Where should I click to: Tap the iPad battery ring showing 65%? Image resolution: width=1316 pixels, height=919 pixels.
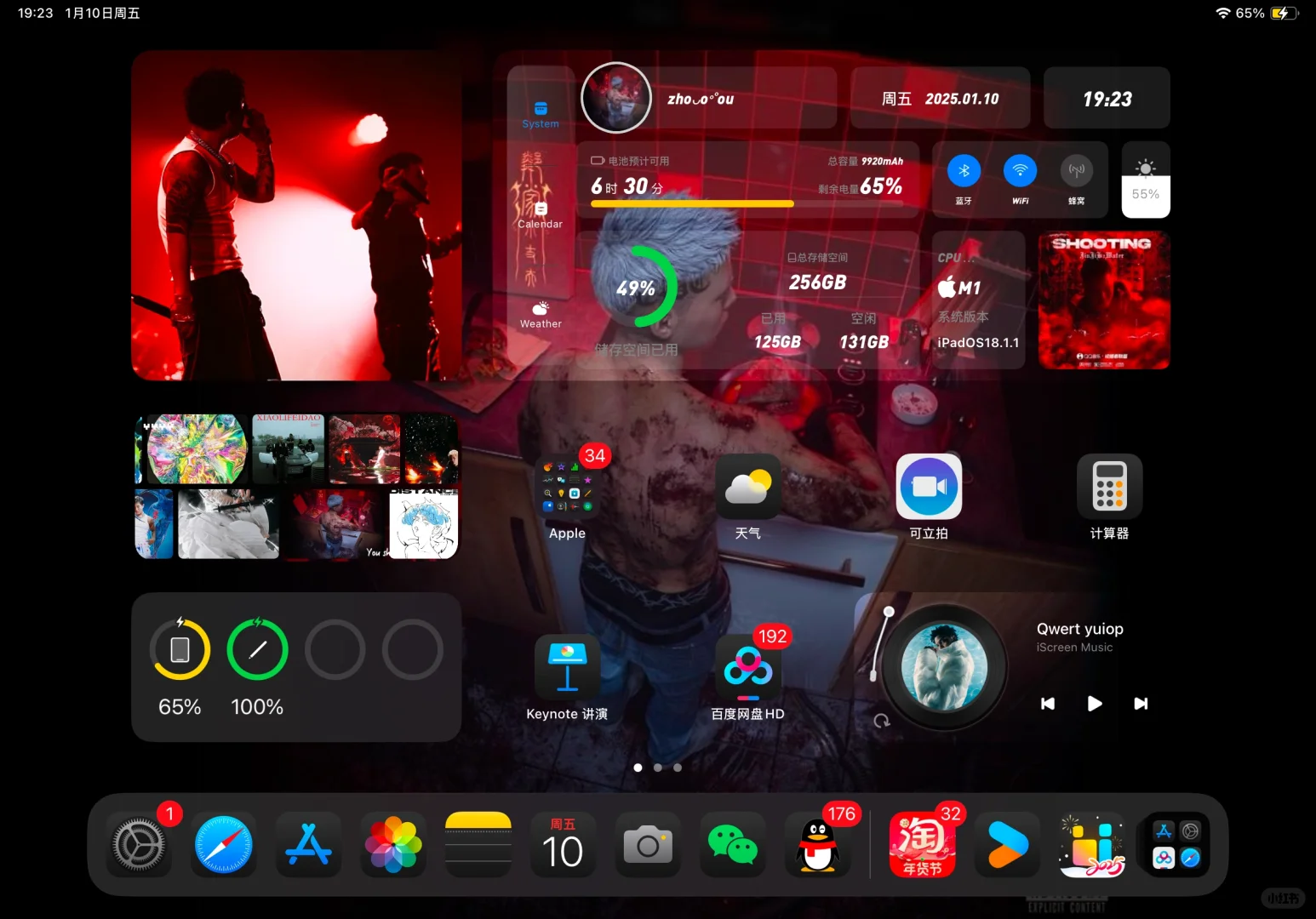pos(180,649)
